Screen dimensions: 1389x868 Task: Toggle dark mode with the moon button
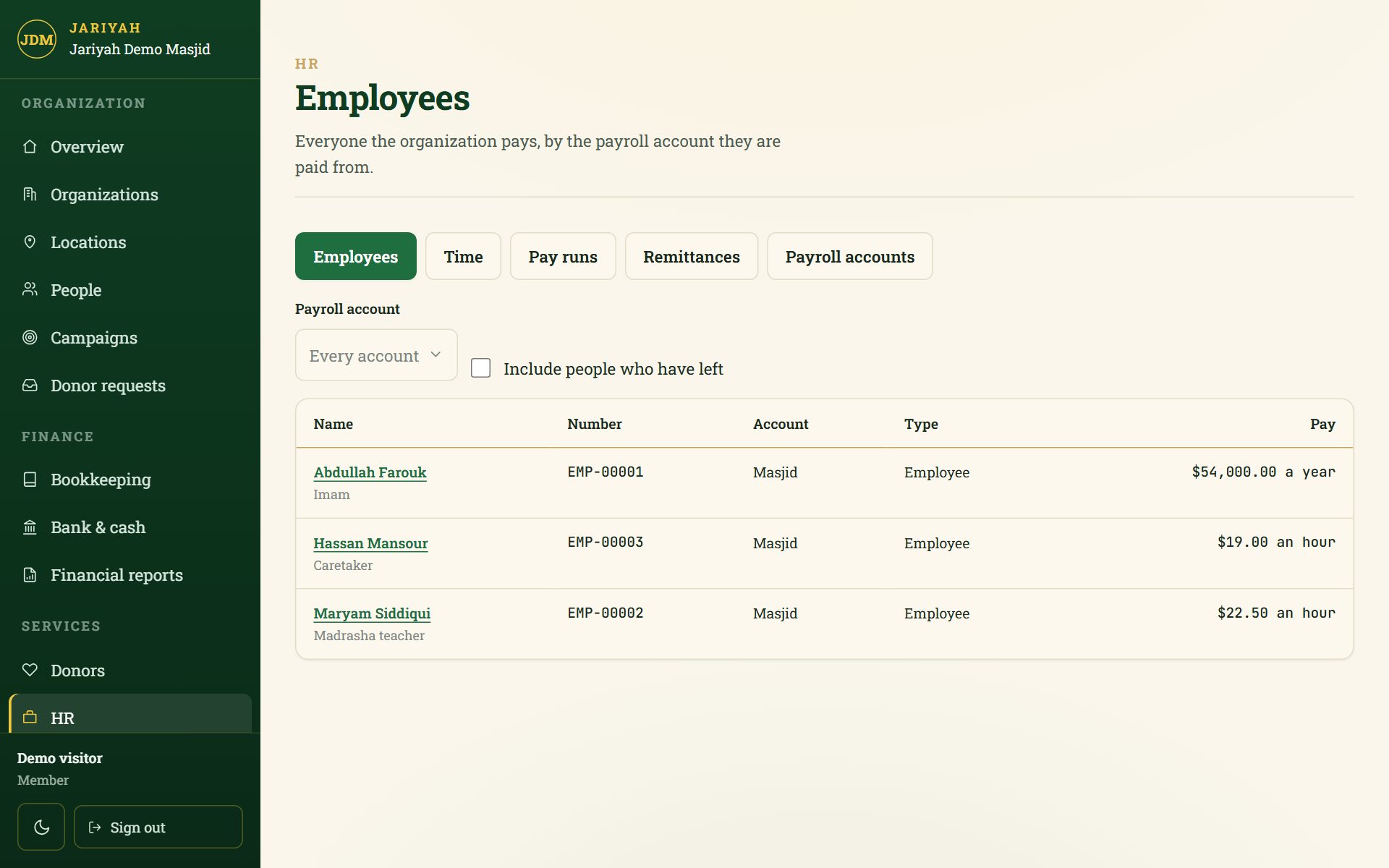pyautogui.click(x=41, y=827)
